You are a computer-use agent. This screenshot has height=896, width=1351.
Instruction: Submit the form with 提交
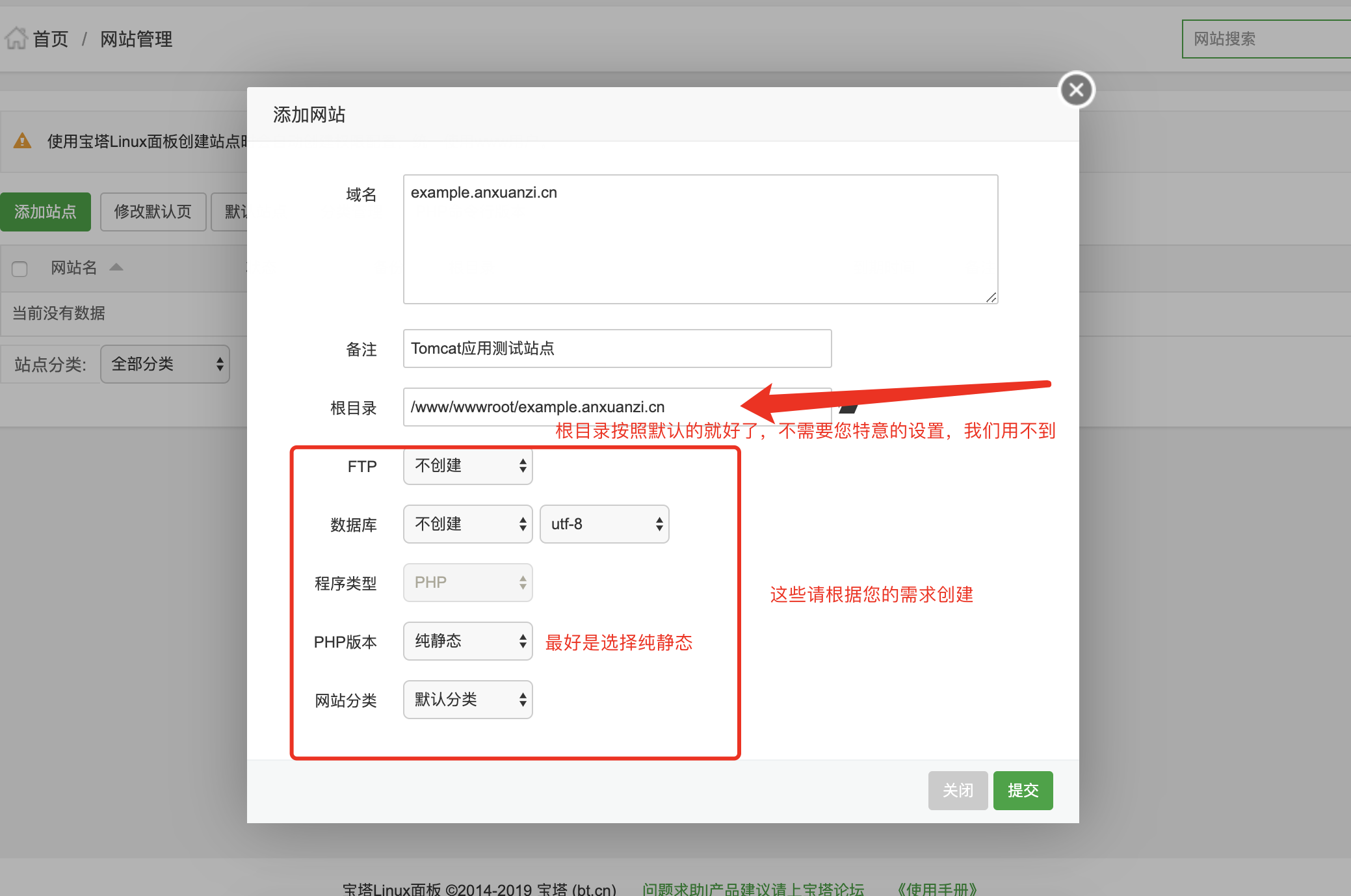click(x=1022, y=790)
